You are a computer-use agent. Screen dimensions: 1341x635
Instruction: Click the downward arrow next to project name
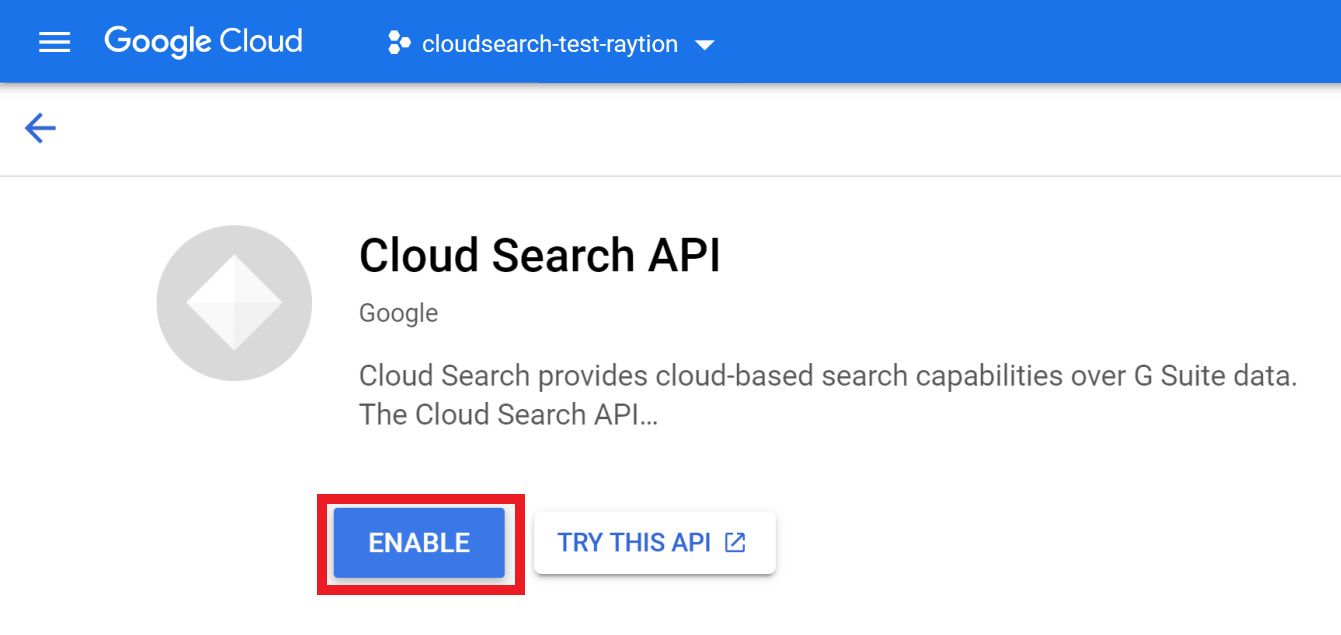[x=705, y=44]
